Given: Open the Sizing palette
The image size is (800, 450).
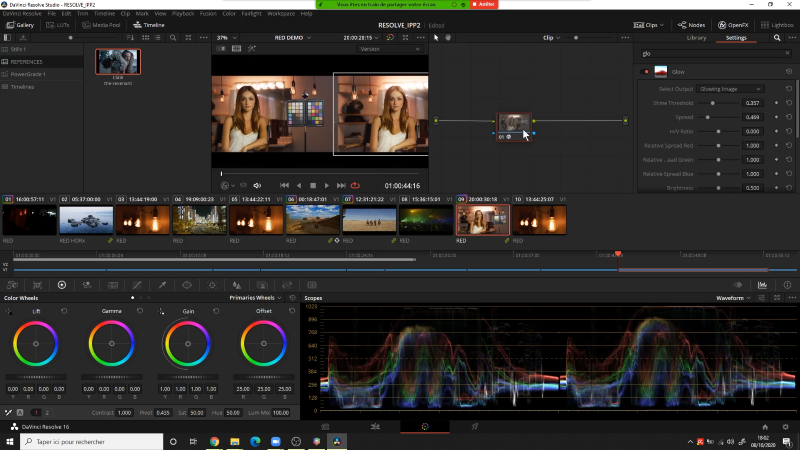Looking at the screenshot, I should 287,285.
